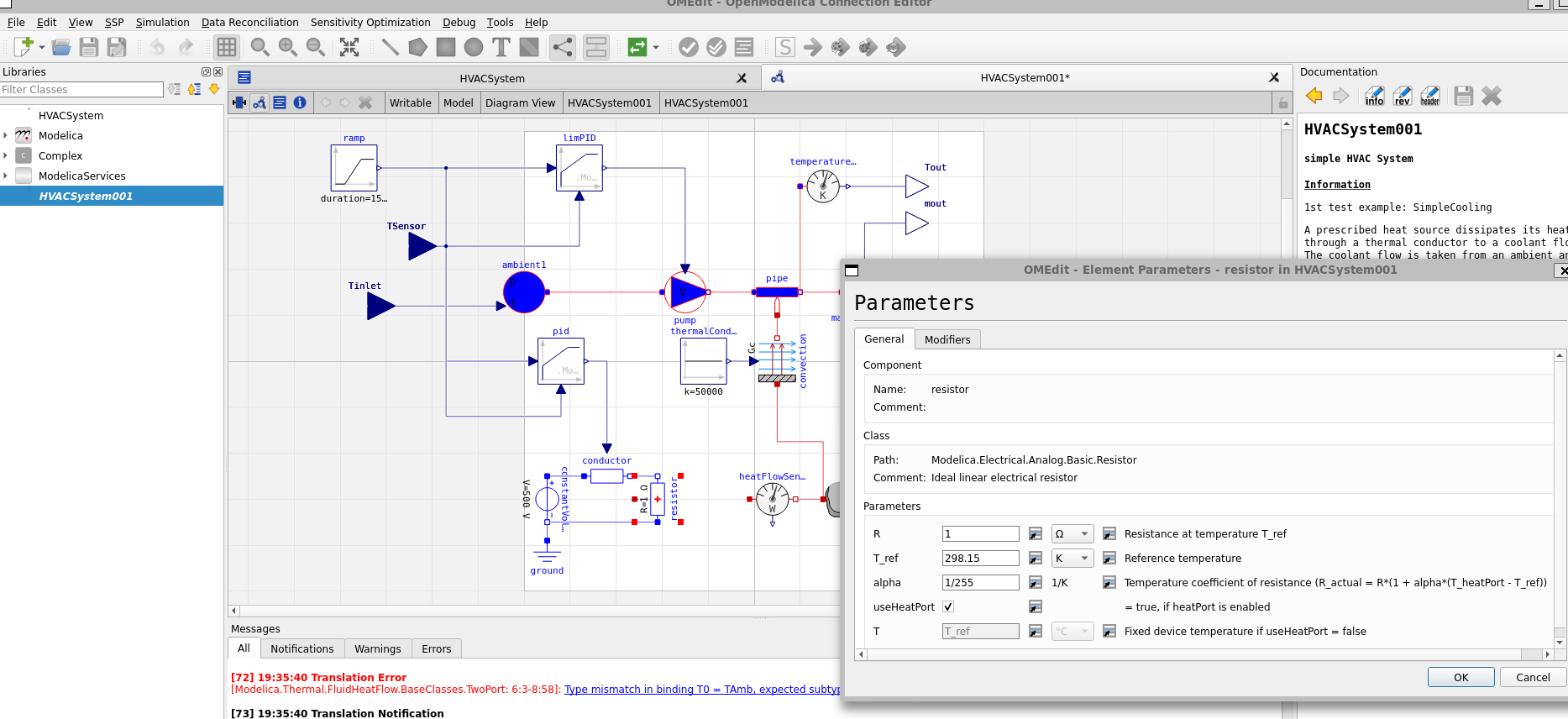Switch to Diagram View toggle
This screenshot has height=719, width=1568.
click(x=260, y=102)
